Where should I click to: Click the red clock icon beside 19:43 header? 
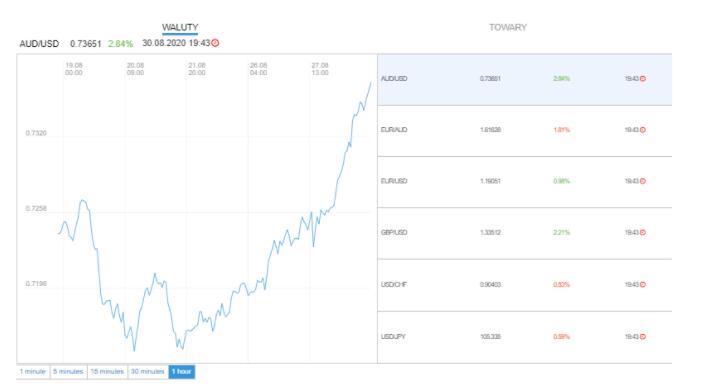click(216, 43)
